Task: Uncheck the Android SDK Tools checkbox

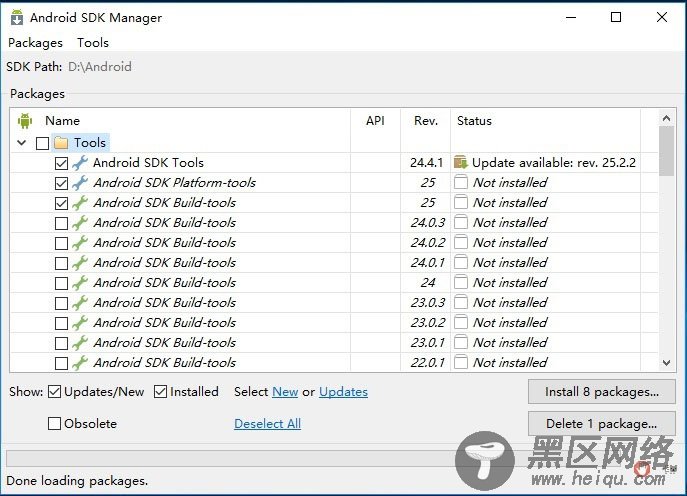Action: [x=61, y=163]
